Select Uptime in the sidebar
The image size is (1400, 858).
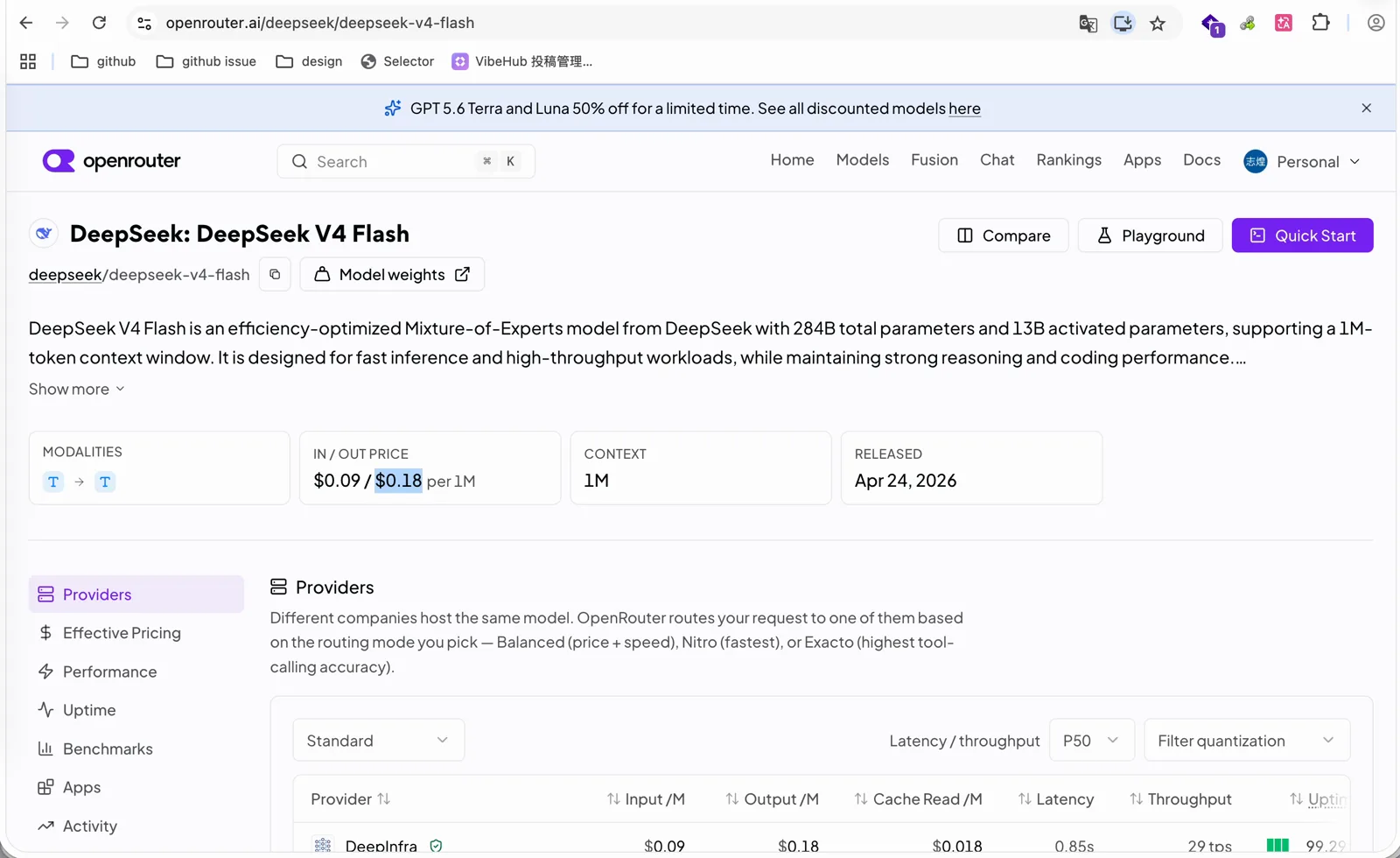pyautogui.click(x=136, y=710)
